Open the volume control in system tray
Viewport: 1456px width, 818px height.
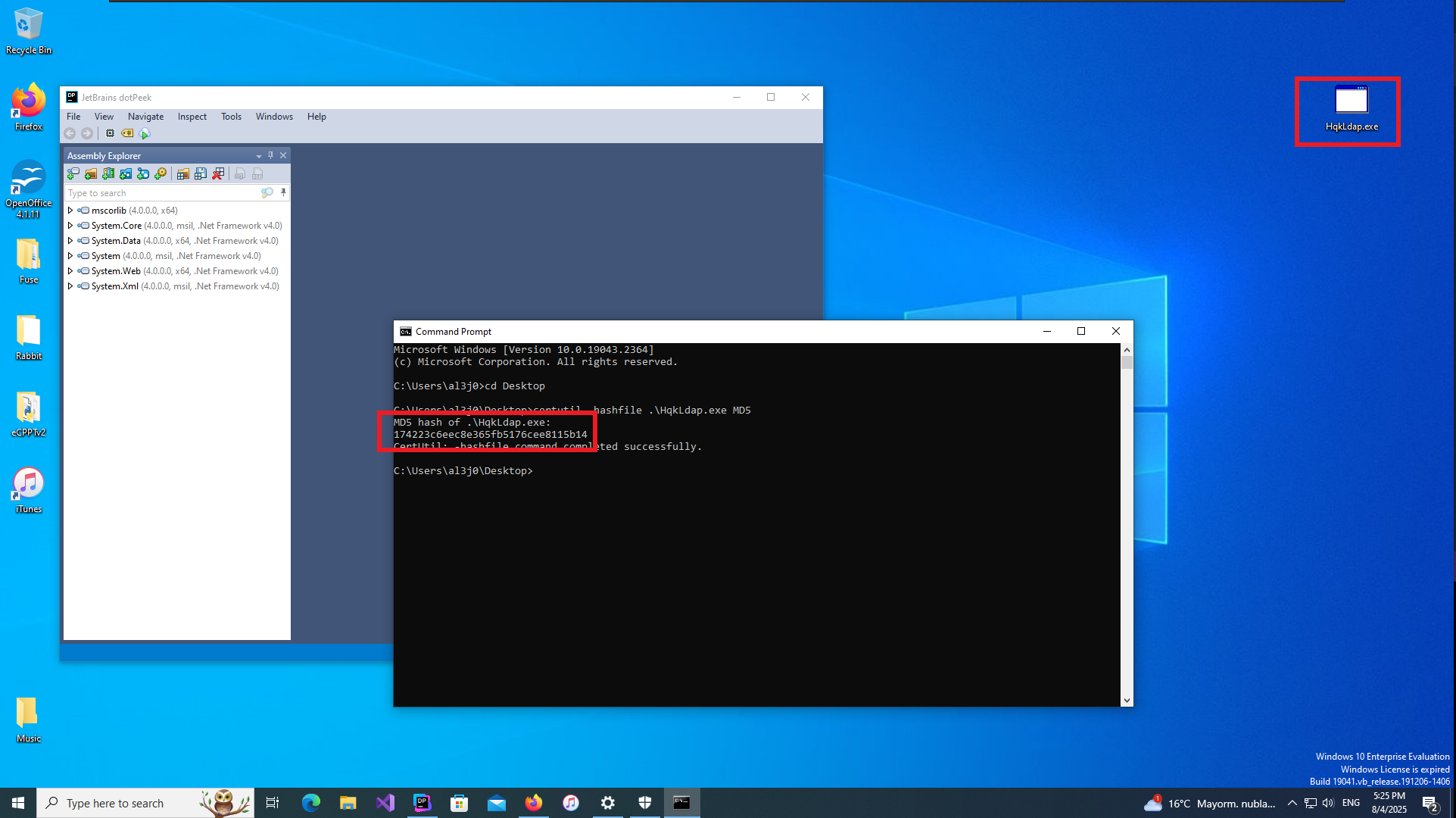[x=1328, y=803]
